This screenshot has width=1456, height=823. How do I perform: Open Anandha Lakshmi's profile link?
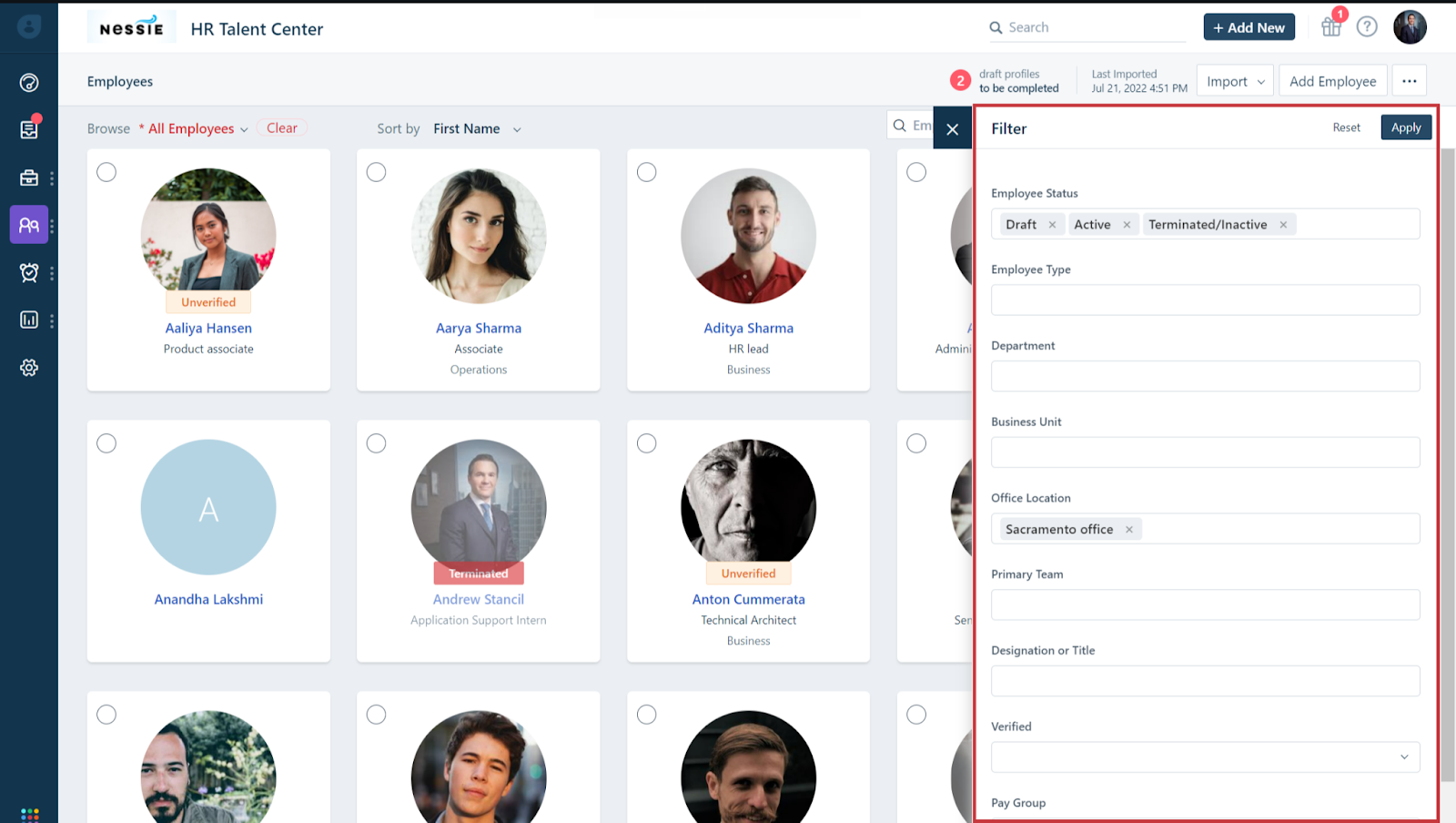(208, 599)
